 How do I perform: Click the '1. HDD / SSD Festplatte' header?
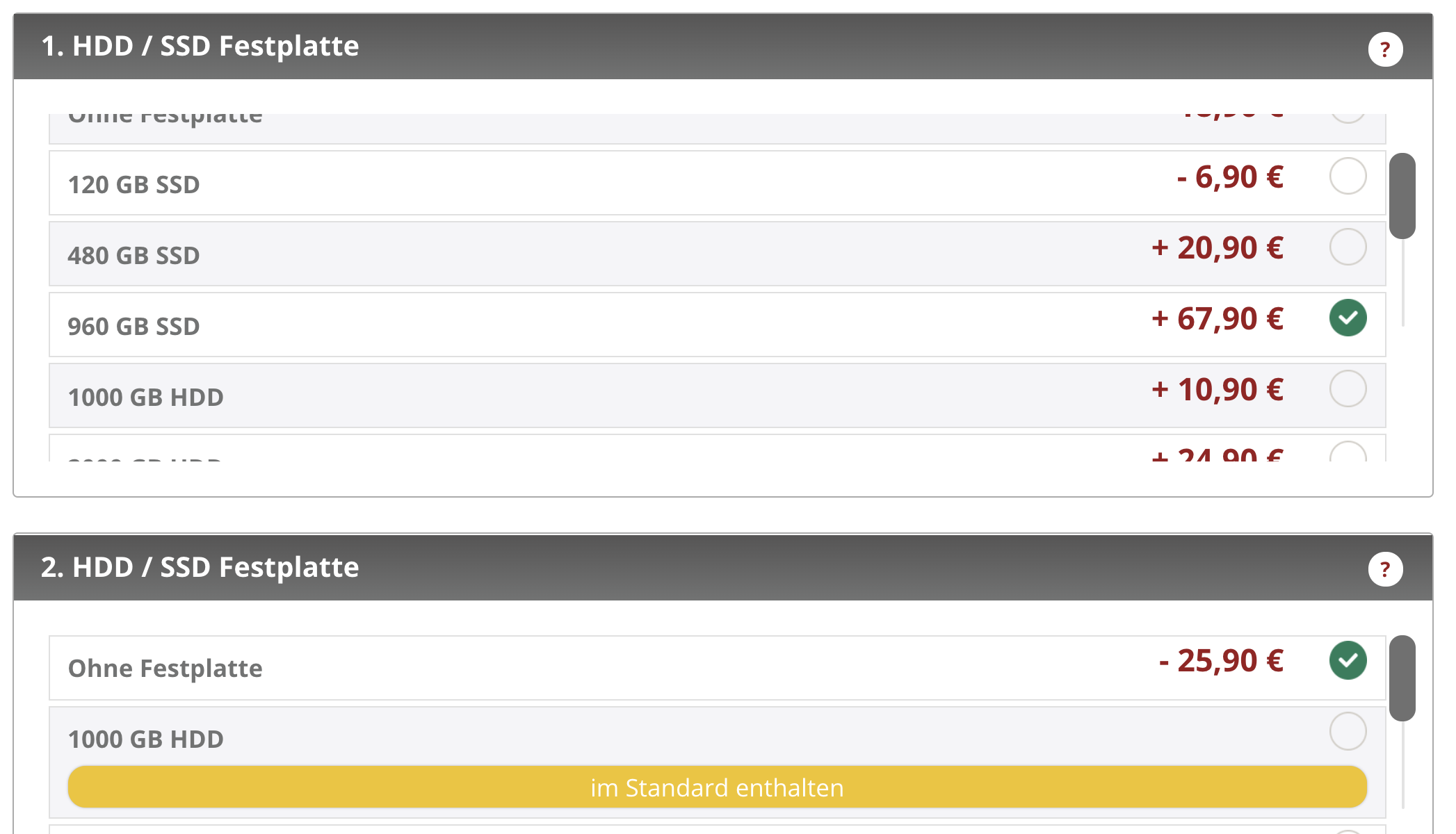coord(200,46)
